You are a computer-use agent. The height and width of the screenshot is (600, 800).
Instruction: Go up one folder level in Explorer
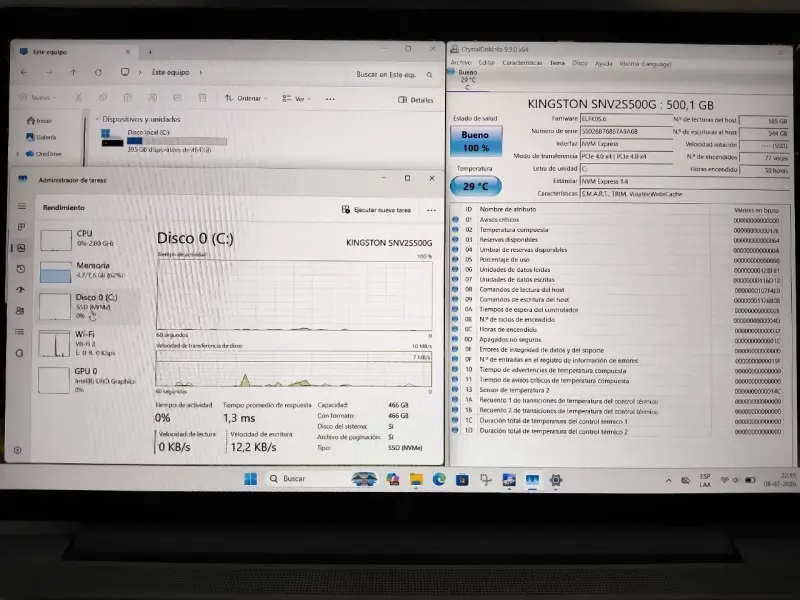73,72
